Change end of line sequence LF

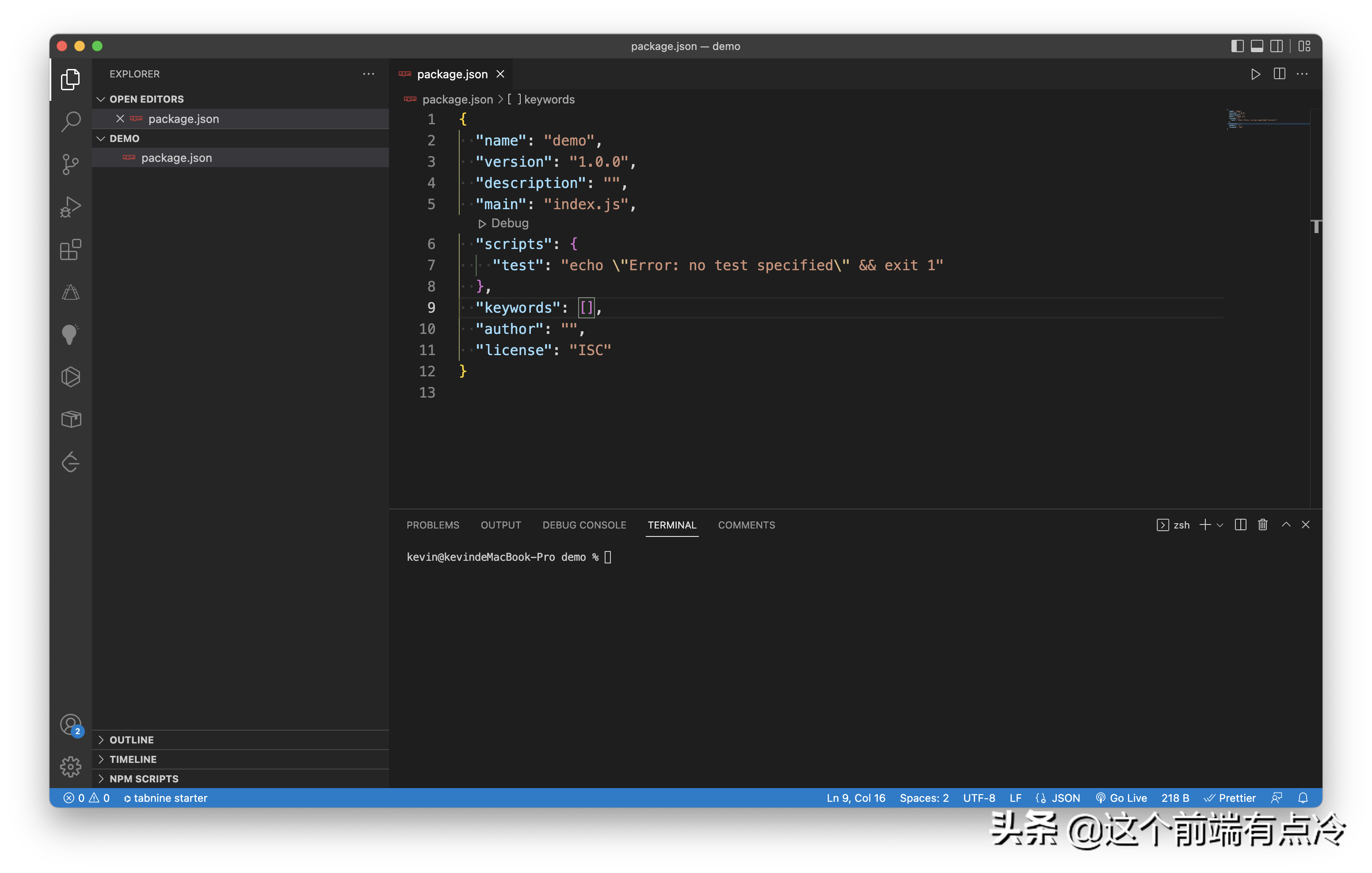click(1015, 798)
